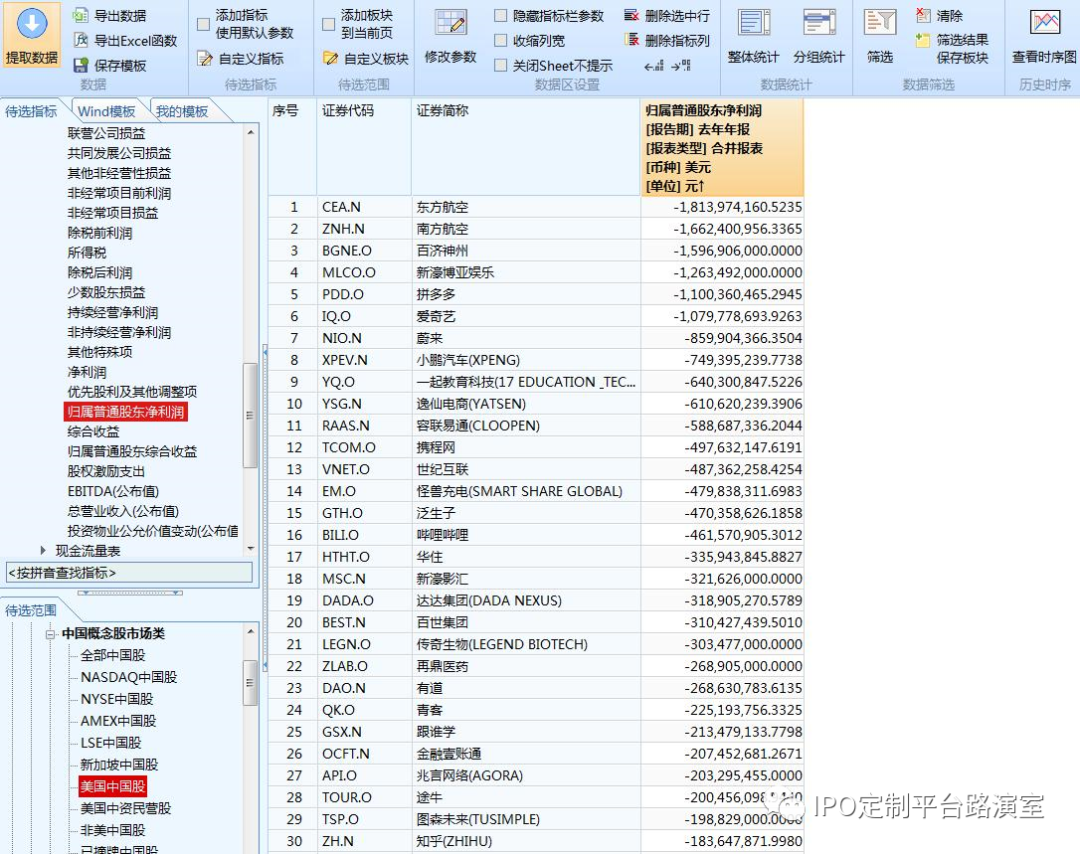Click the 筛选结果保存板块 icon
1080x854 pixels.
click(923, 40)
